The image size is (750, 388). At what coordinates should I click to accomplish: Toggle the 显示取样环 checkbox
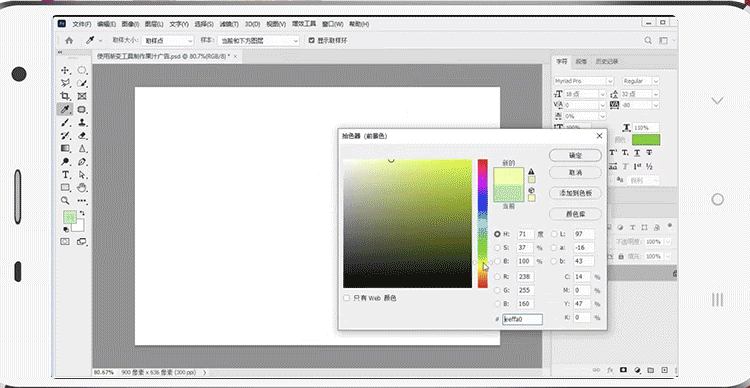[x=312, y=41]
